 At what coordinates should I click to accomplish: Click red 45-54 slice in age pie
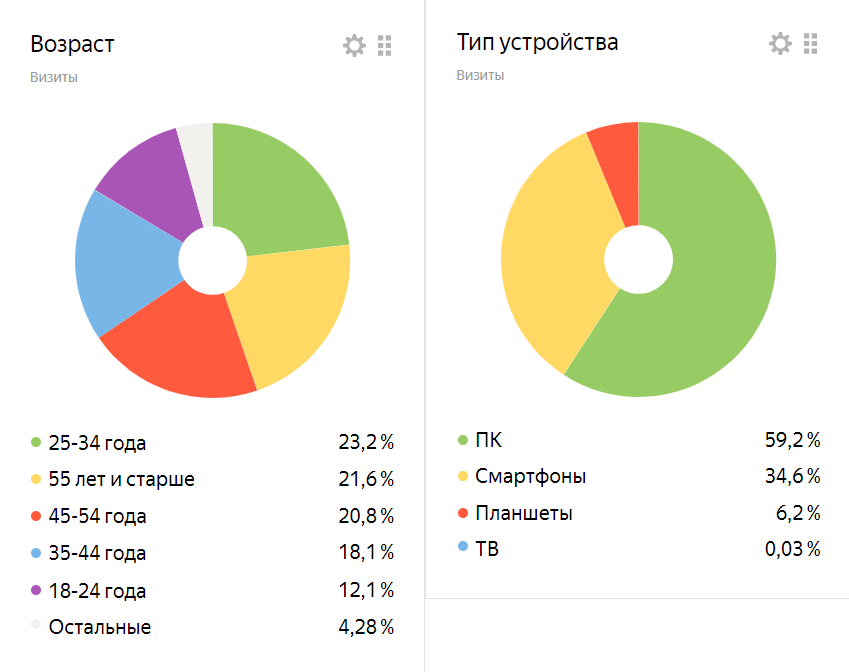[185, 340]
